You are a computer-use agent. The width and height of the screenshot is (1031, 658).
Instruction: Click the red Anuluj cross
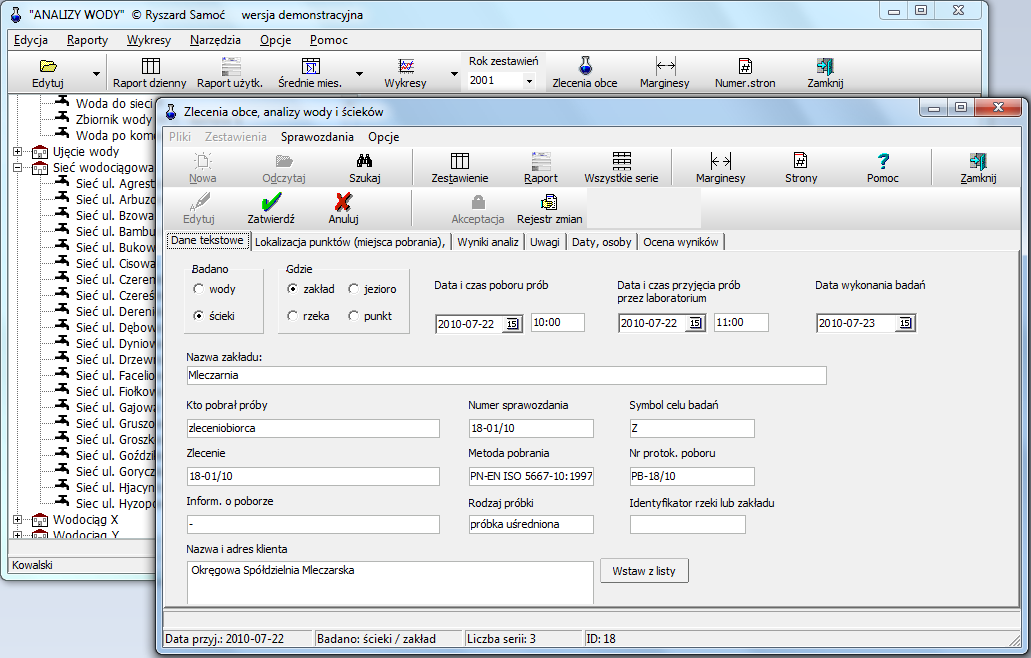click(x=343, y=202)
